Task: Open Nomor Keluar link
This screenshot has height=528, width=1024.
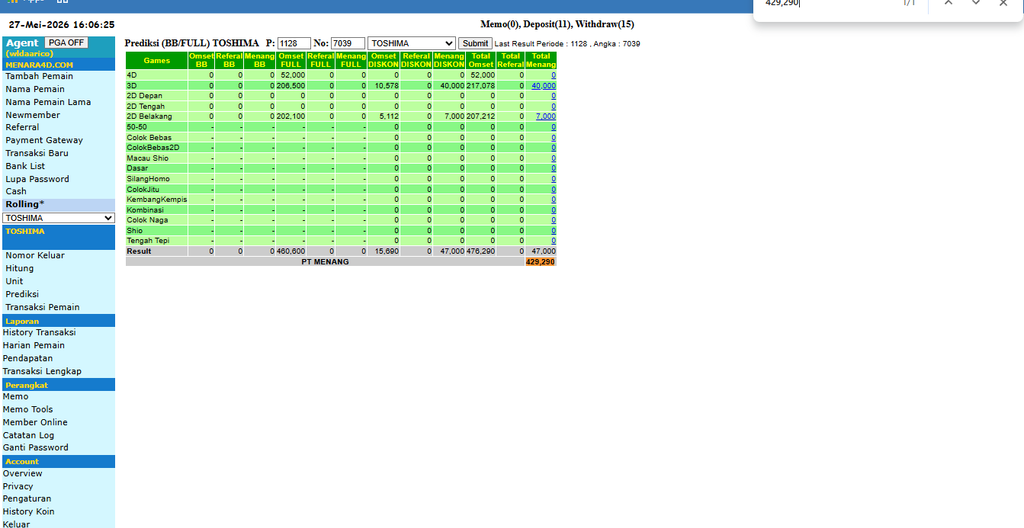Action: 35,256
